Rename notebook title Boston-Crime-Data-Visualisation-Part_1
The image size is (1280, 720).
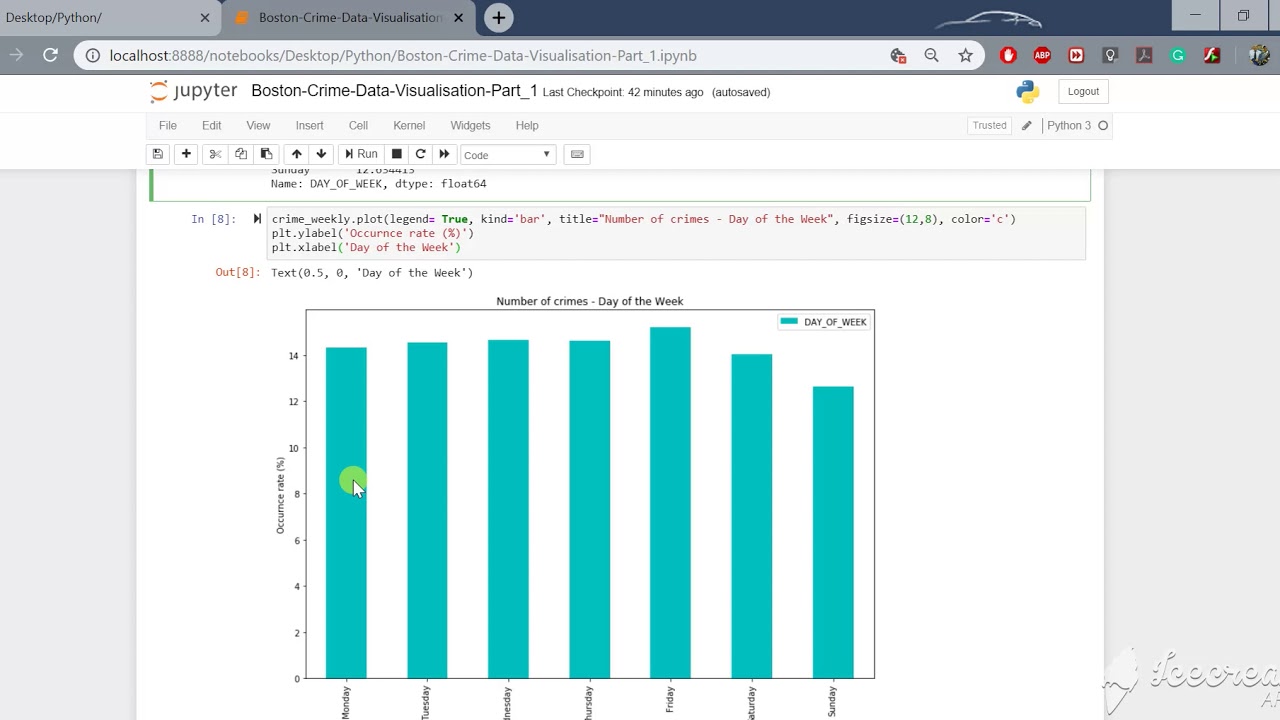click(x=394, y=91)
